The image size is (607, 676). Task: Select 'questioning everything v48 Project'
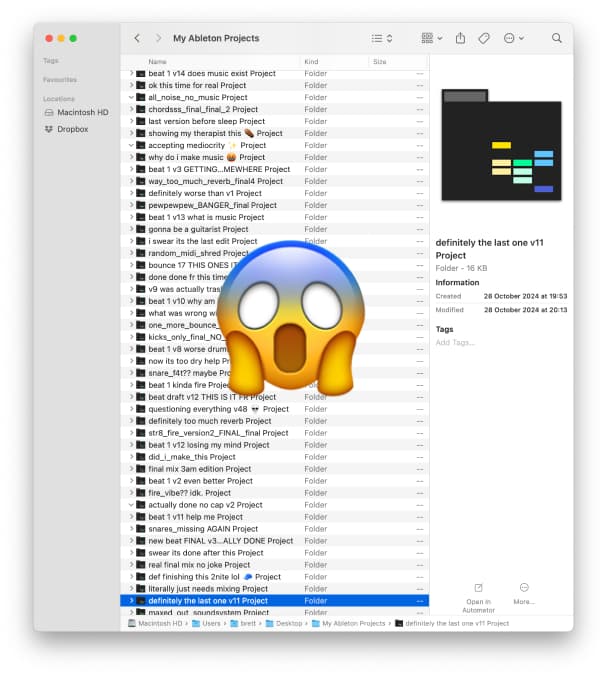click(x=275, y=409)
